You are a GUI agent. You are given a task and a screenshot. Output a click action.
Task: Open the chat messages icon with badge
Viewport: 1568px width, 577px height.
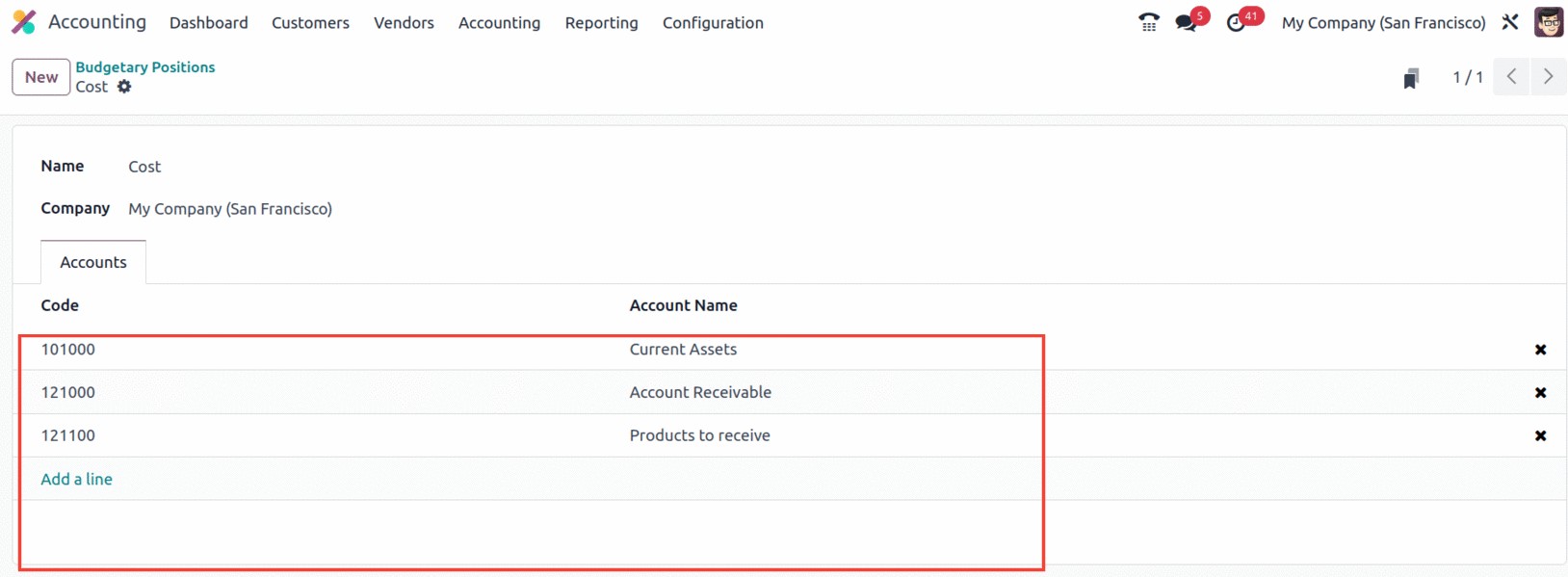click(x=1187, y=22)
